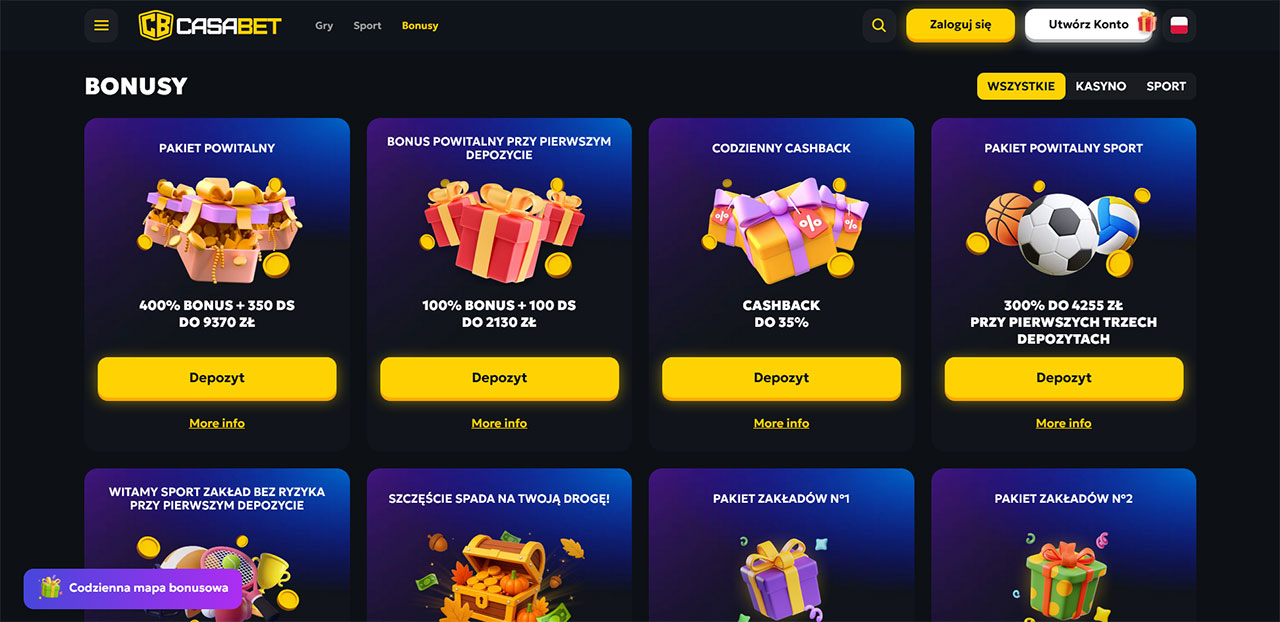Image resolution: width=1280 pixels, height=622 pixels.
Task: Open the search magnifier icon
Action: (879, 26)
